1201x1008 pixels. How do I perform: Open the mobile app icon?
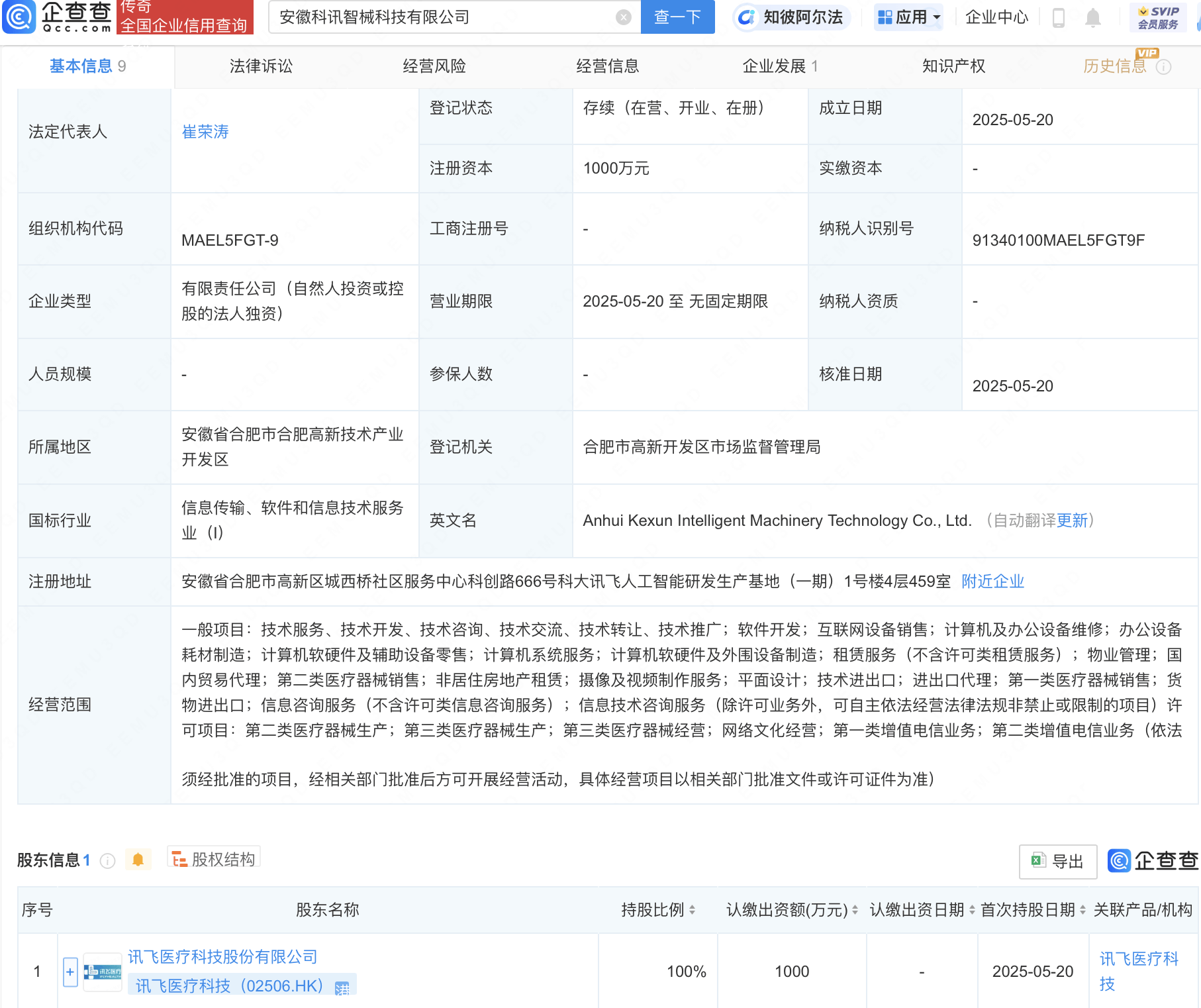pyautogui.click(x=1058, y=18)
